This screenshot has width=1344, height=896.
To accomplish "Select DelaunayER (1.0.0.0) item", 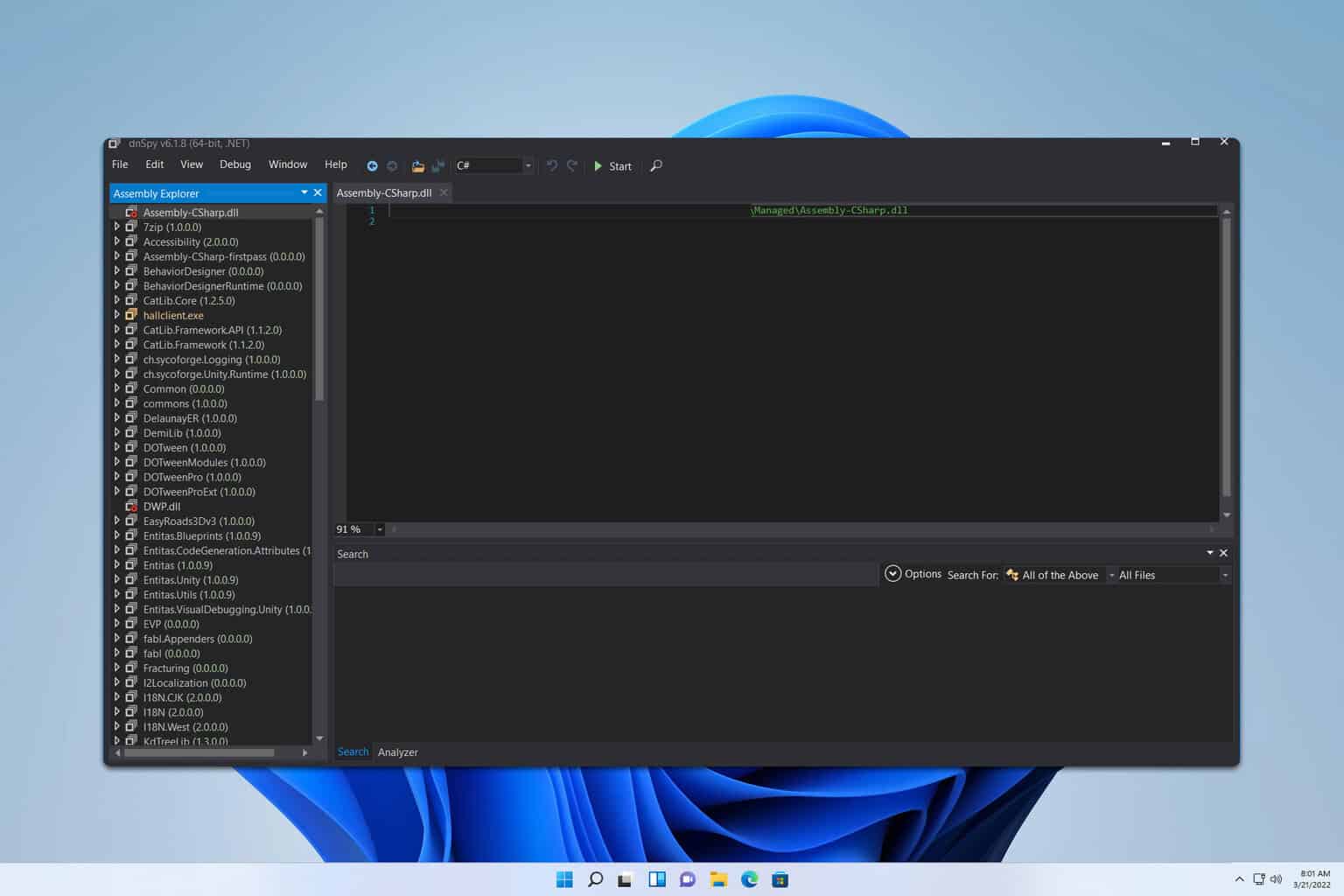I will 190,418.
